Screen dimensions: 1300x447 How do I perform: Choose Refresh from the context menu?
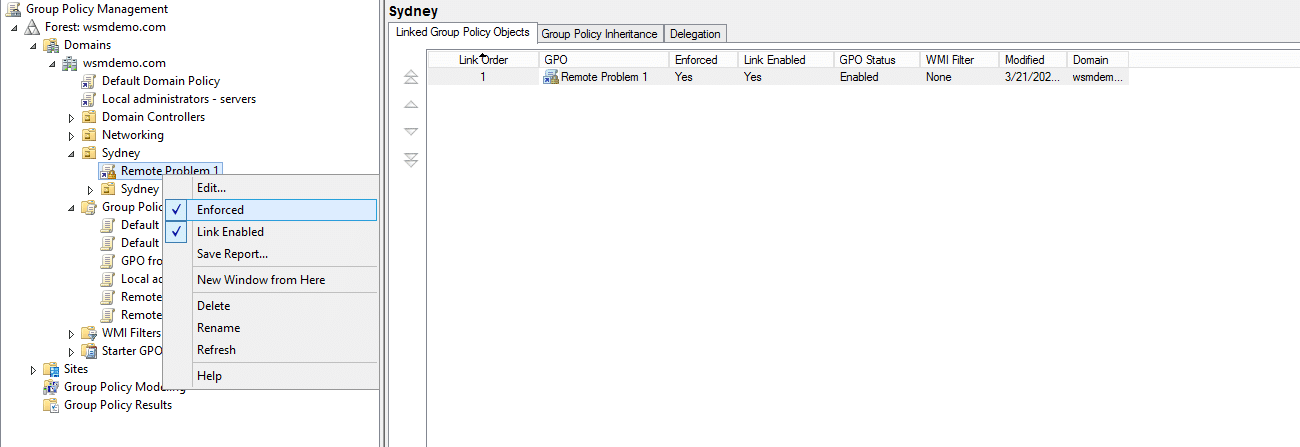[x=270, y=350]
